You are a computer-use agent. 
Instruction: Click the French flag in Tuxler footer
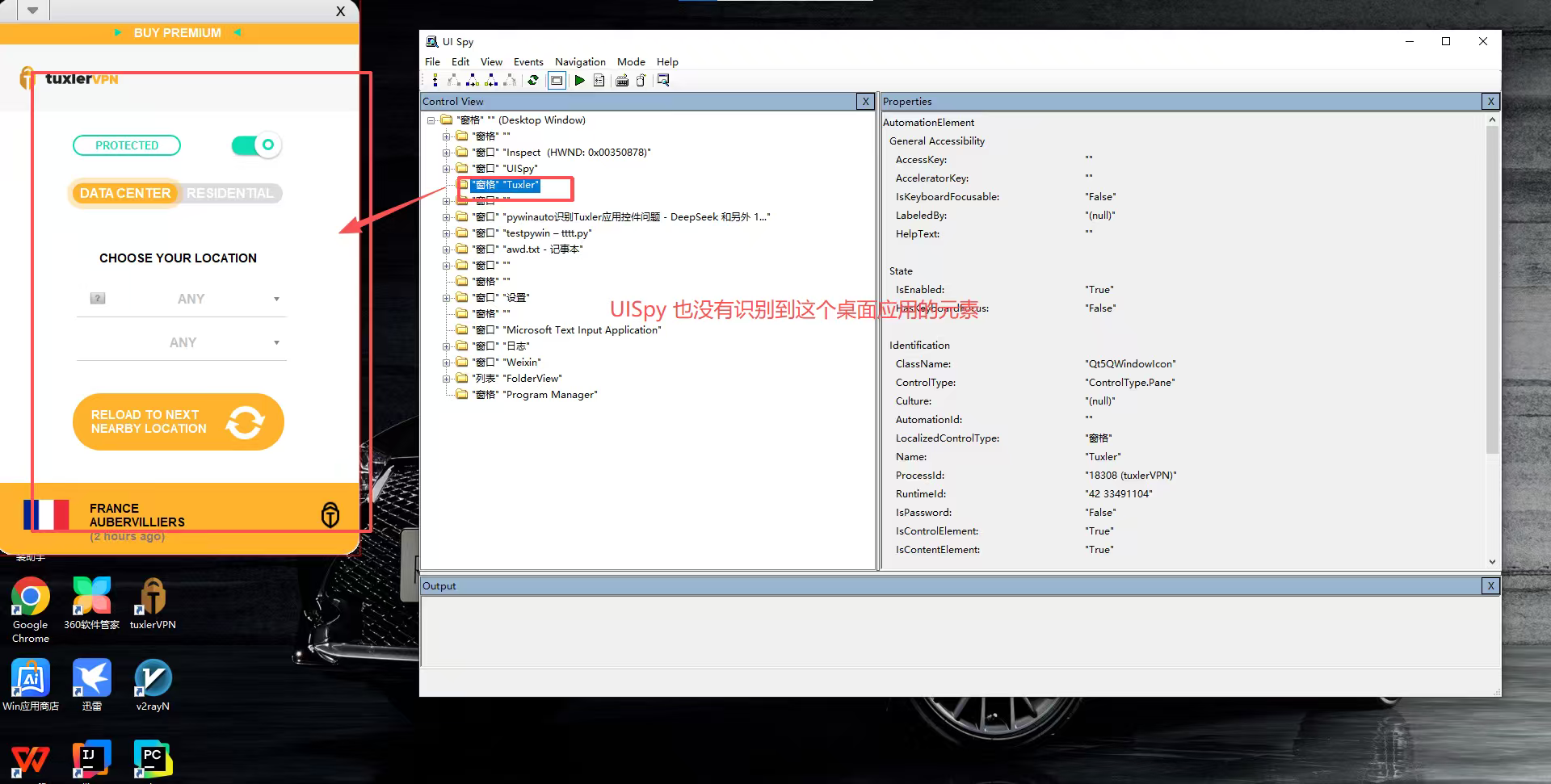[x=46, y=515]
